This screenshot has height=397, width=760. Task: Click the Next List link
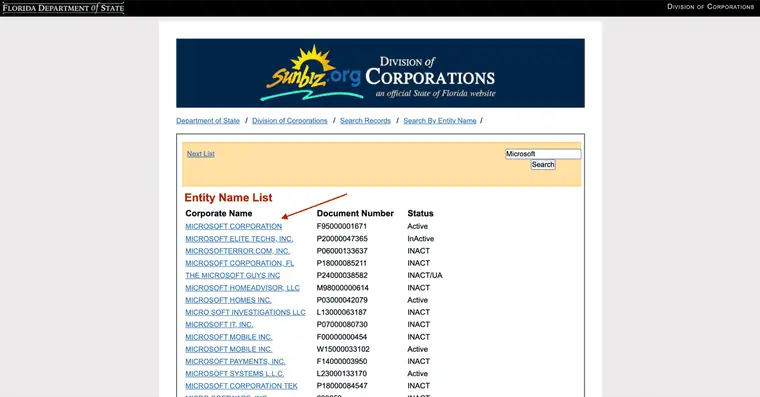201,154
